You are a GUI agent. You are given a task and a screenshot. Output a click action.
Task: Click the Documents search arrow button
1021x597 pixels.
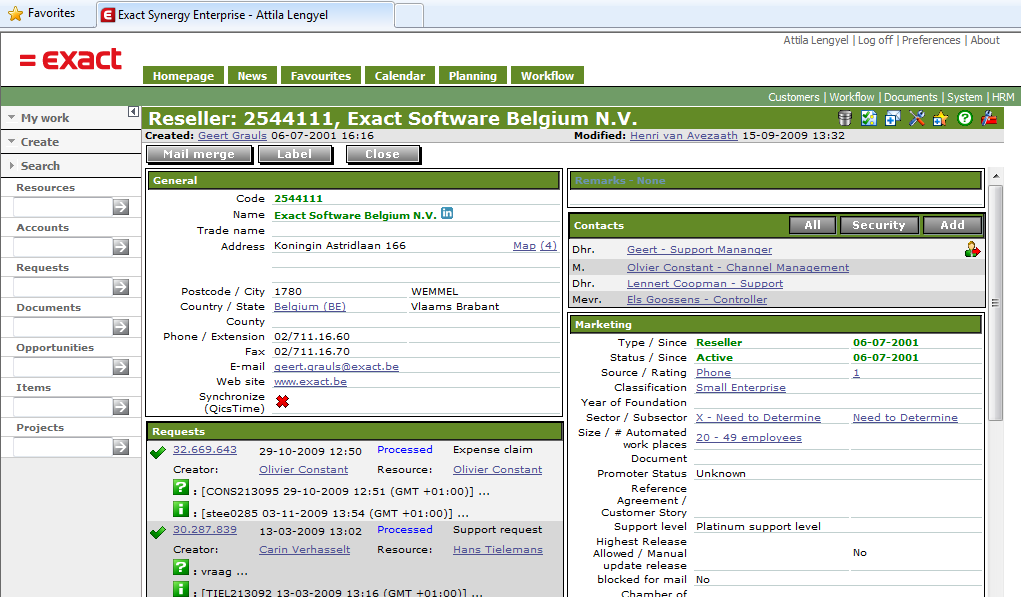pyautogui.click(x=121, y=327)
